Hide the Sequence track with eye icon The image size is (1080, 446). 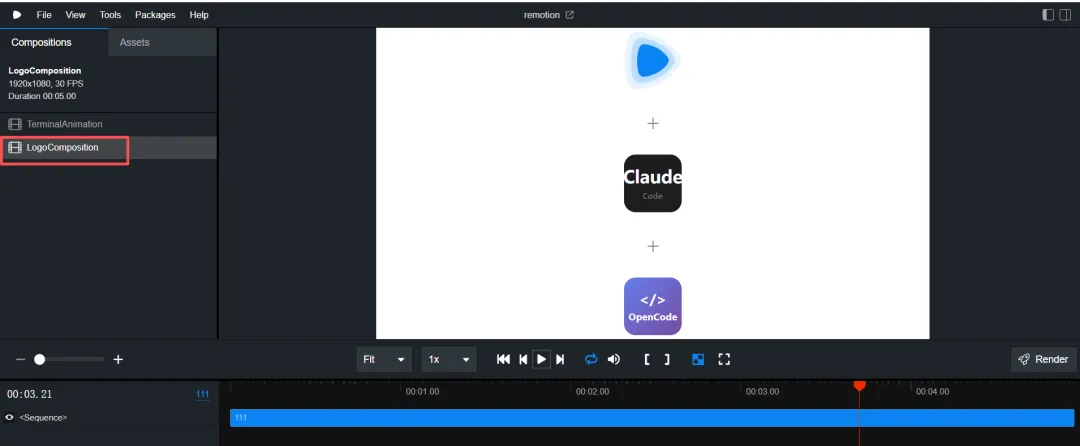point(9,417)
